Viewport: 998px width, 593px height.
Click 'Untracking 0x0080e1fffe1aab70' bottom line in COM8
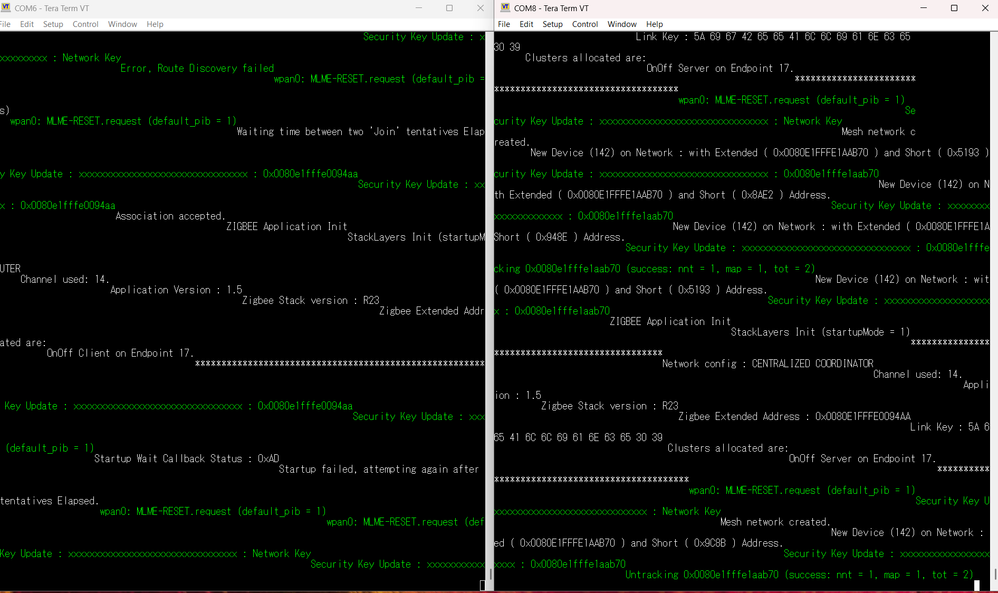point(799,575)
